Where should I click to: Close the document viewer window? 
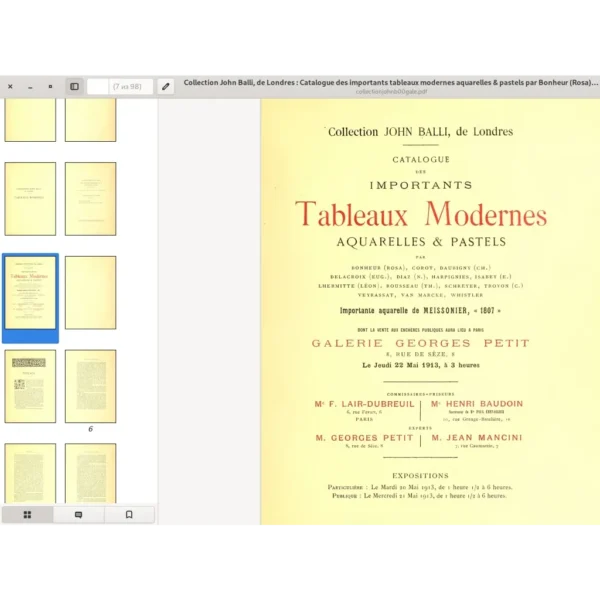click(x=10, y=87)
